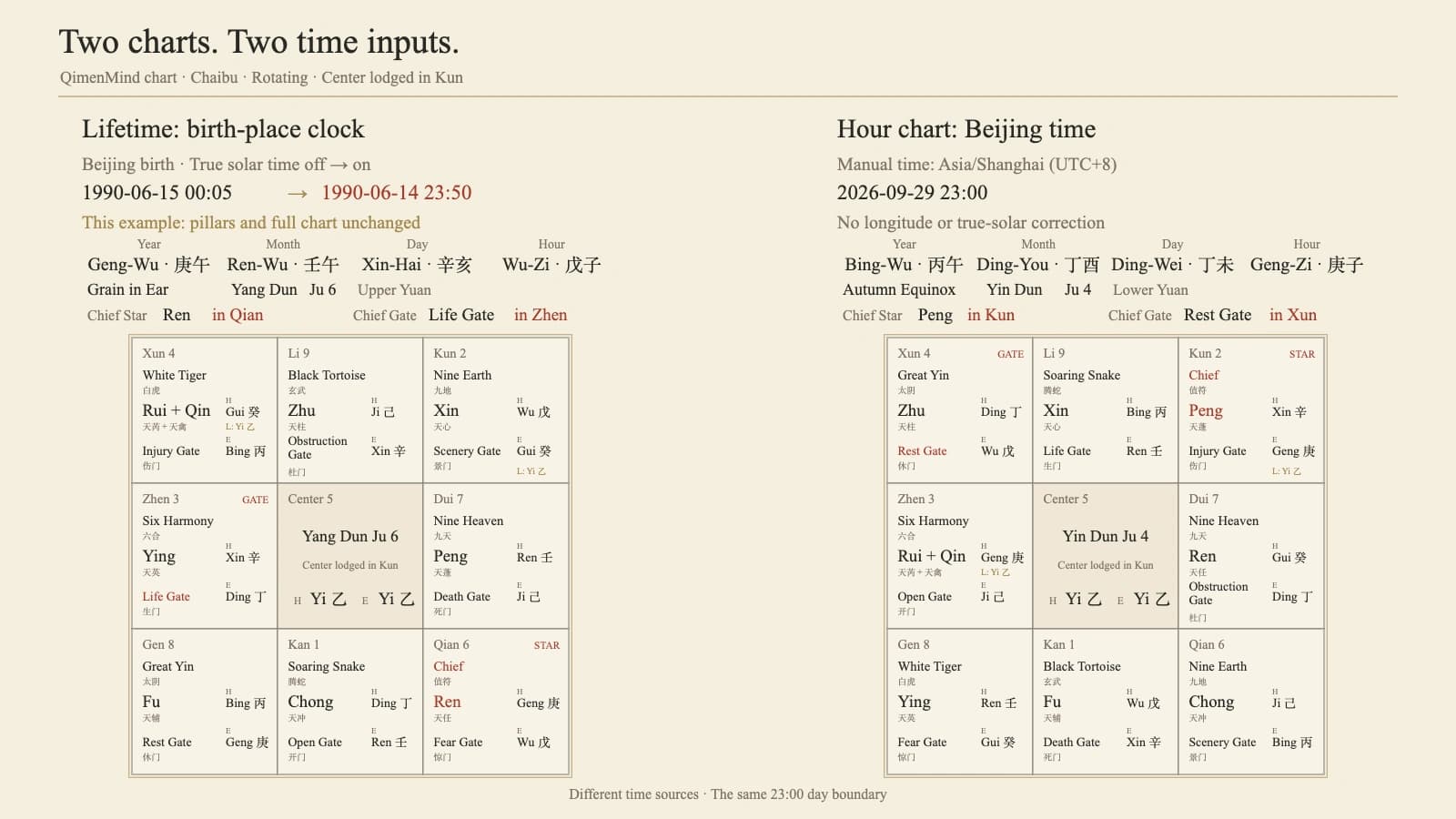Image resolution: width=1456 pixels, height=819 pixels.
Task: Click the red "in Zhen" chief gate location
Action: coord(541,315)
